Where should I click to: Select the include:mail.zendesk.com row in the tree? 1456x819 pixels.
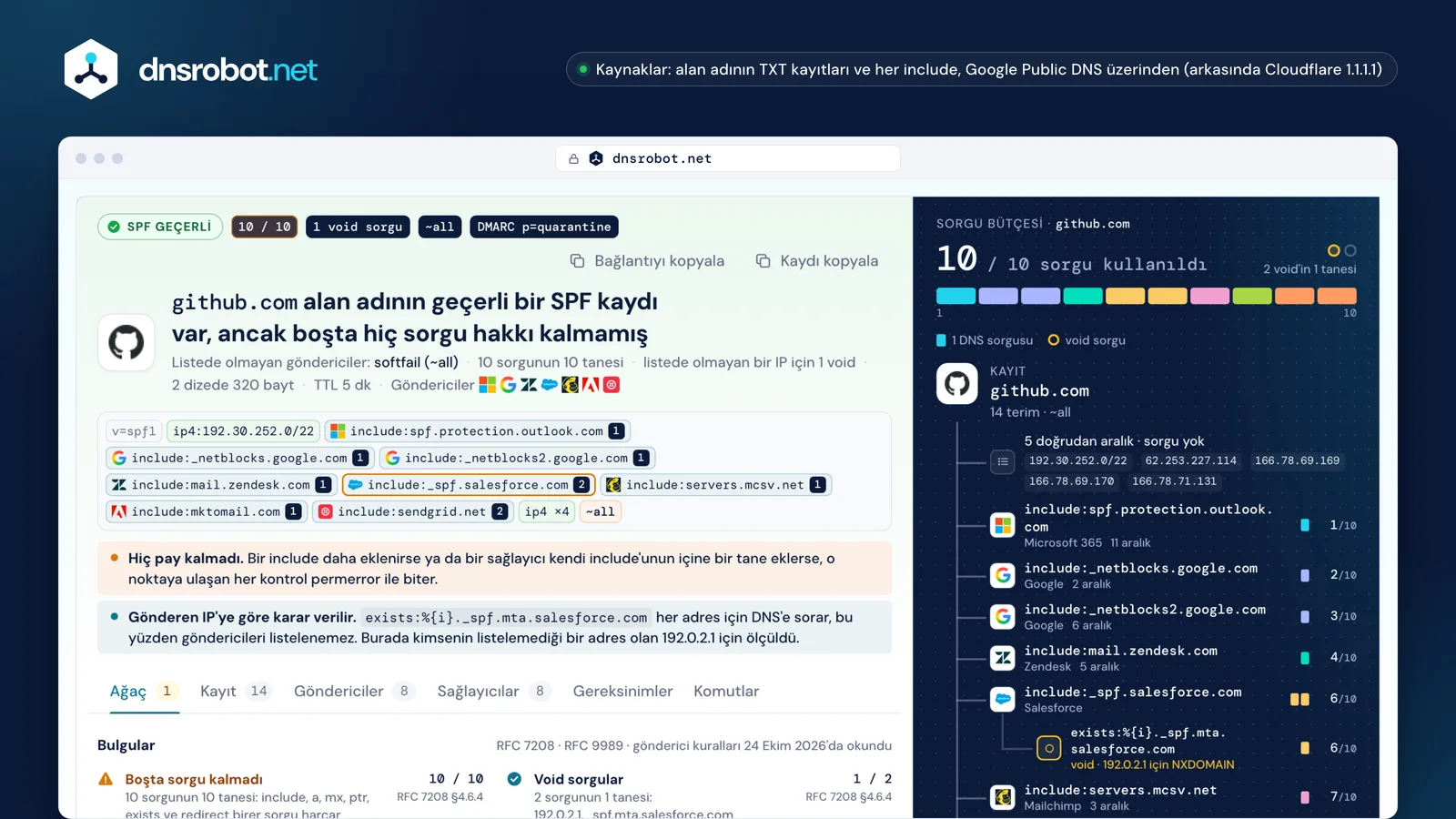[1174, 657]
